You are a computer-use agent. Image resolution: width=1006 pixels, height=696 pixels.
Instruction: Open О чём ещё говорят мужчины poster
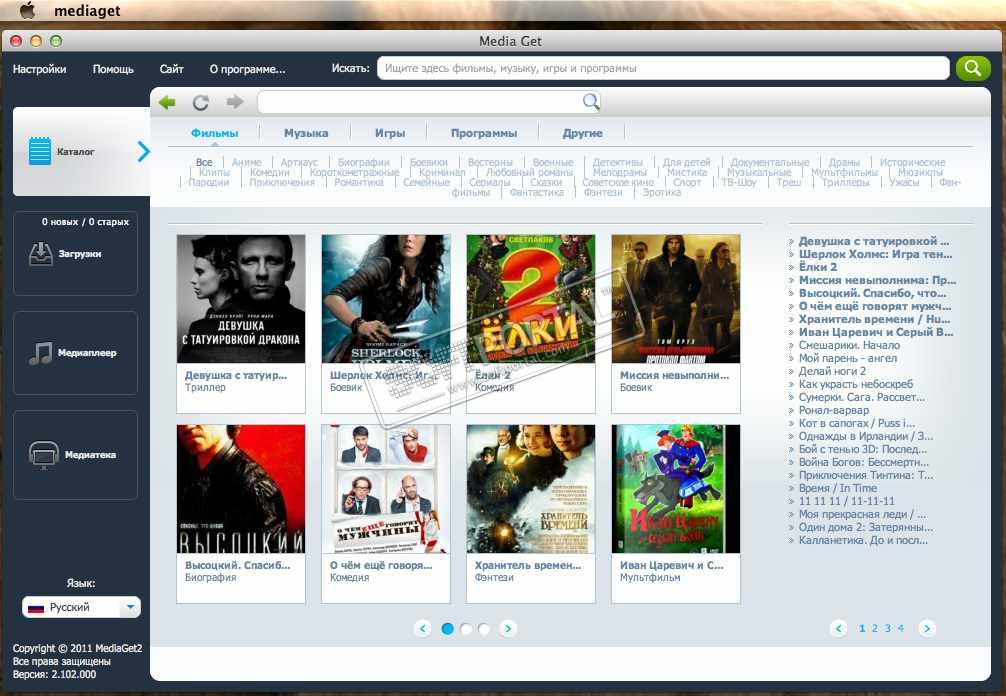click(386, 489)
